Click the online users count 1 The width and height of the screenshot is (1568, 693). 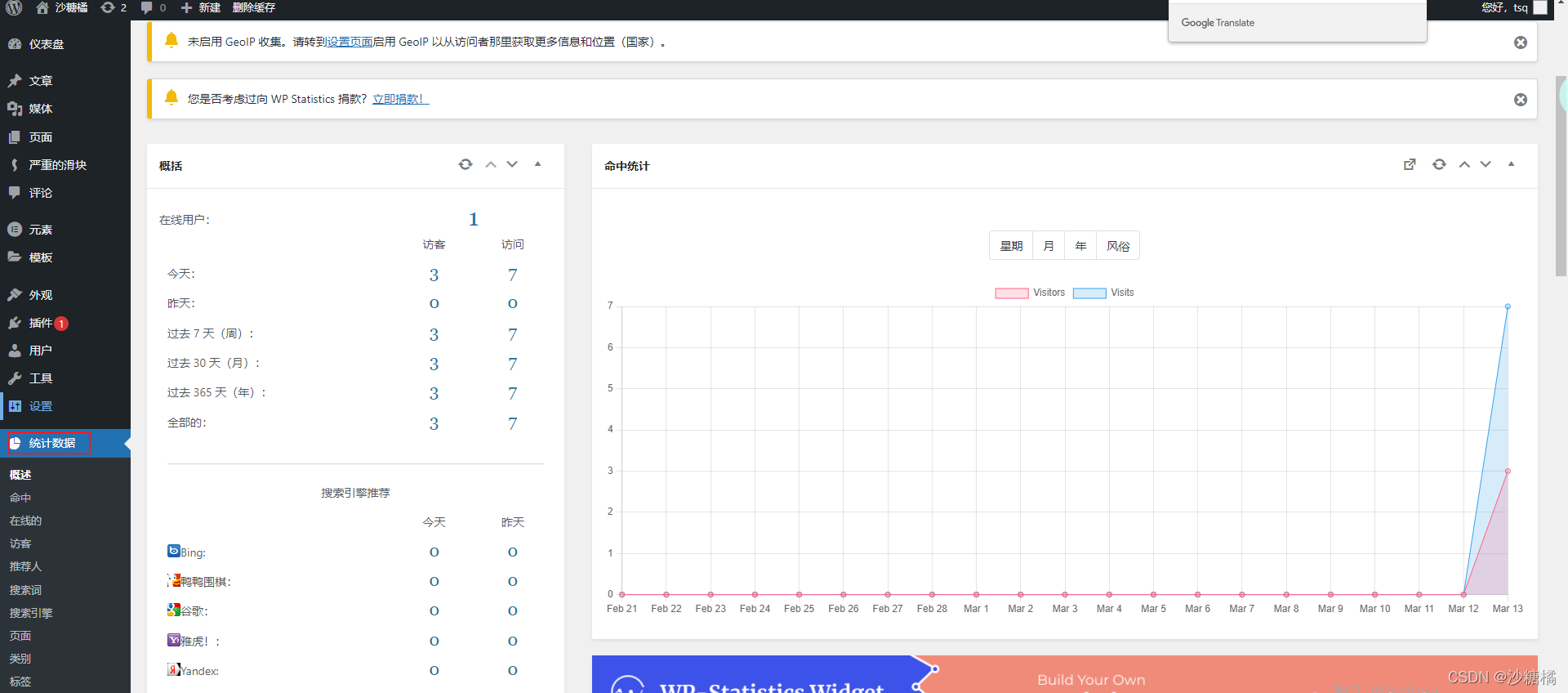(474, 219)
